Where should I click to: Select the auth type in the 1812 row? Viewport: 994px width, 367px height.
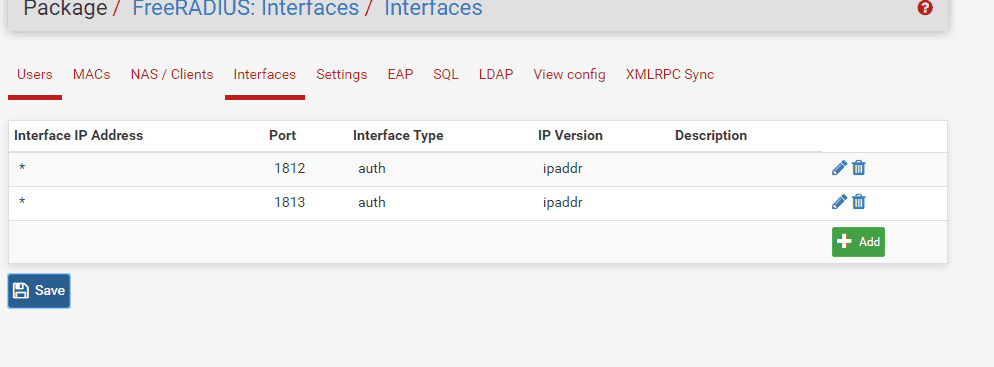coord(371,169)
